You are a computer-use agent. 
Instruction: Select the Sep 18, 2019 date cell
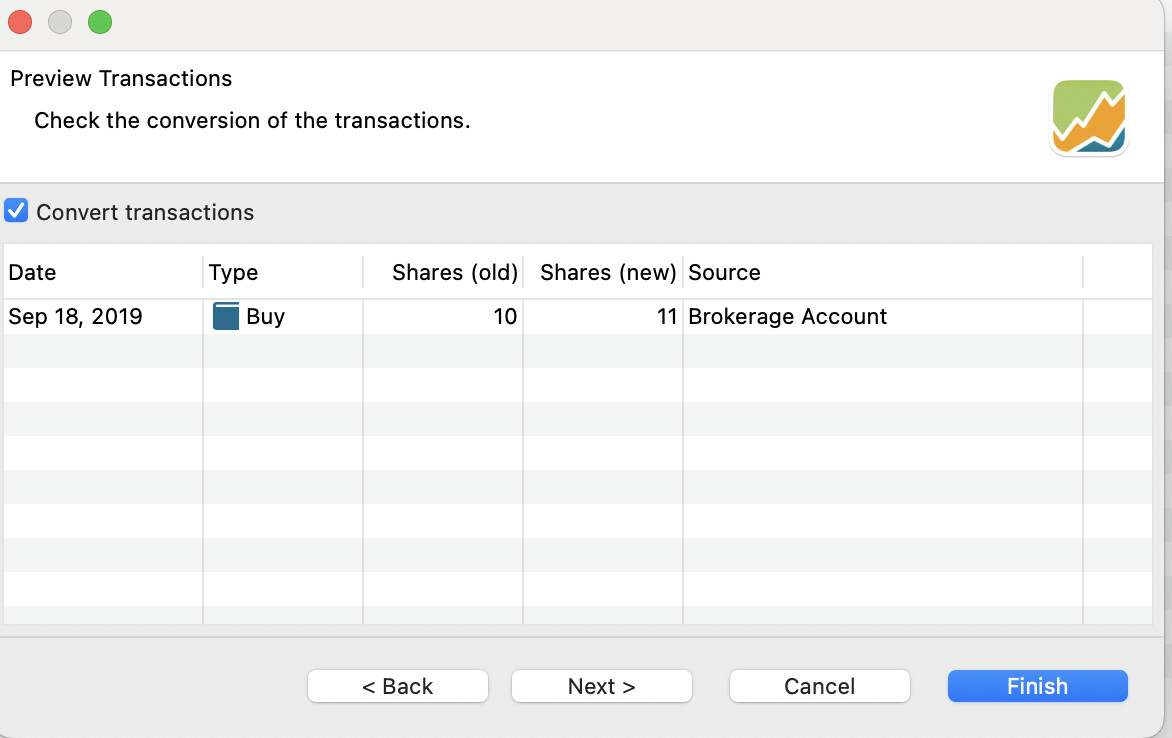point(75,317)
